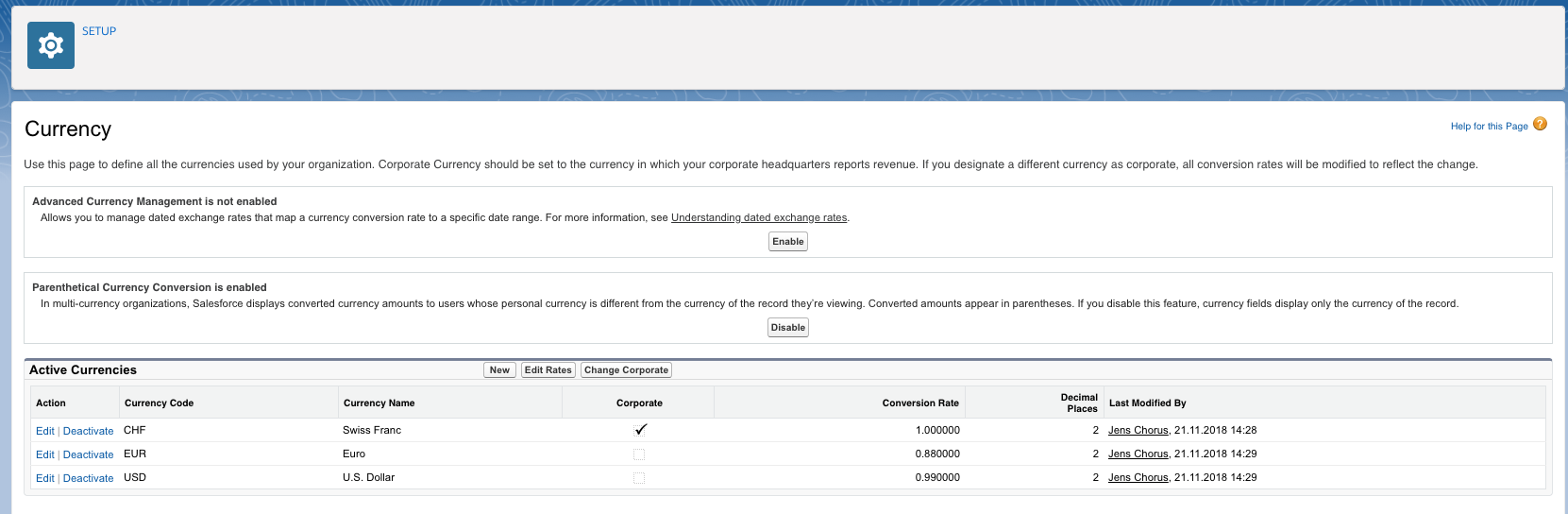This screenshot has height=514, width=1568.
Task: Open Jens Chorus link in EUR row
Action: coord(1138,454)
